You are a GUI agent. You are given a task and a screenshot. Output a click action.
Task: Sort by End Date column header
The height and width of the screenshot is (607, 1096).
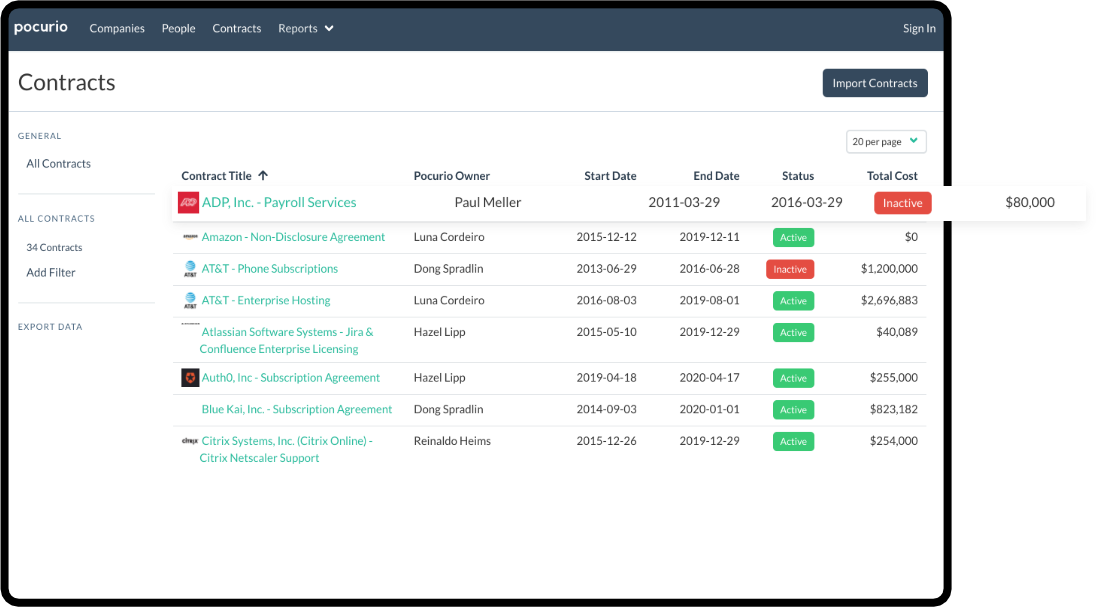(716, 176)
